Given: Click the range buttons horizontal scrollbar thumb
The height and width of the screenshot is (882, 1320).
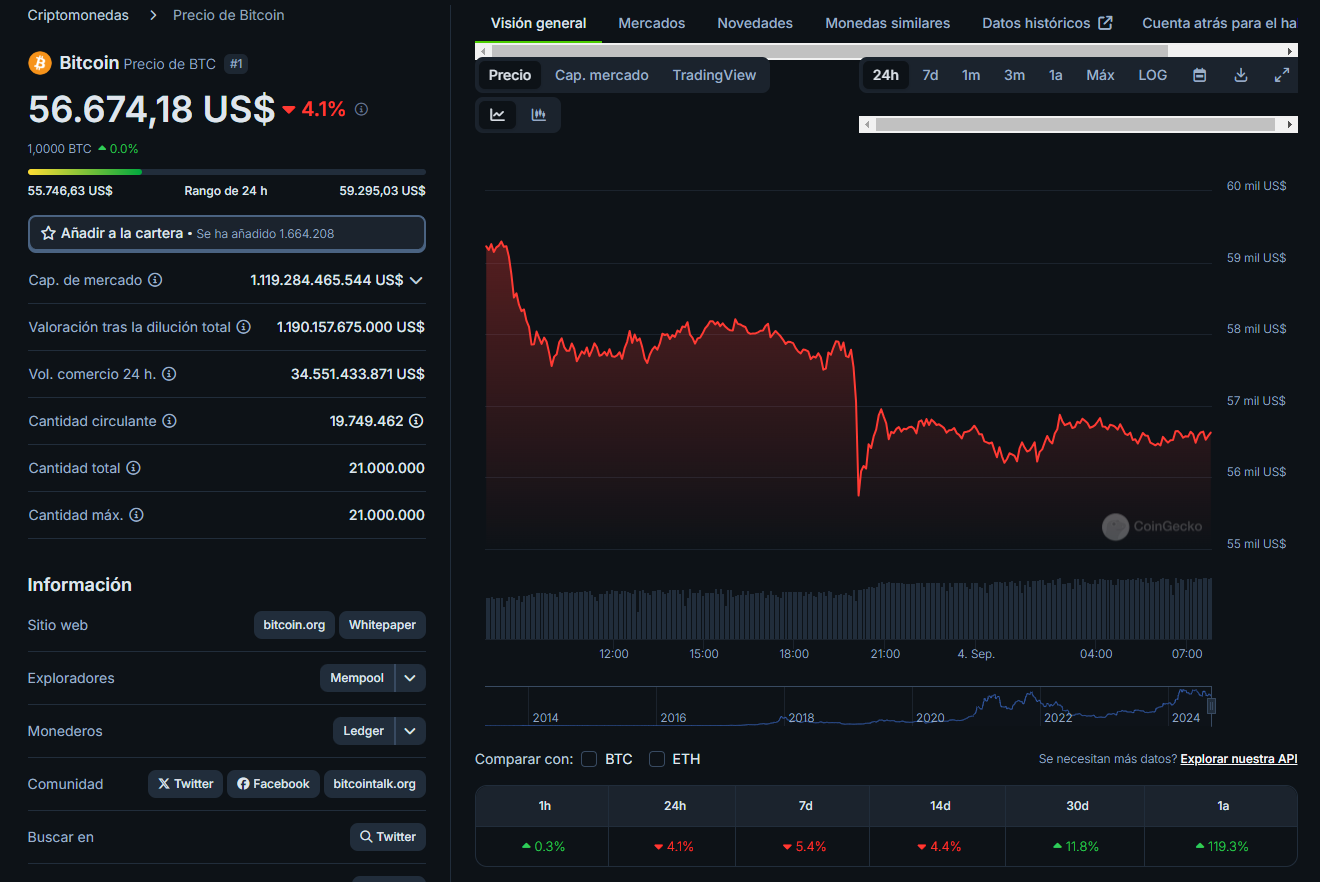Looking at the screenshot, I should coord(1075,124).
